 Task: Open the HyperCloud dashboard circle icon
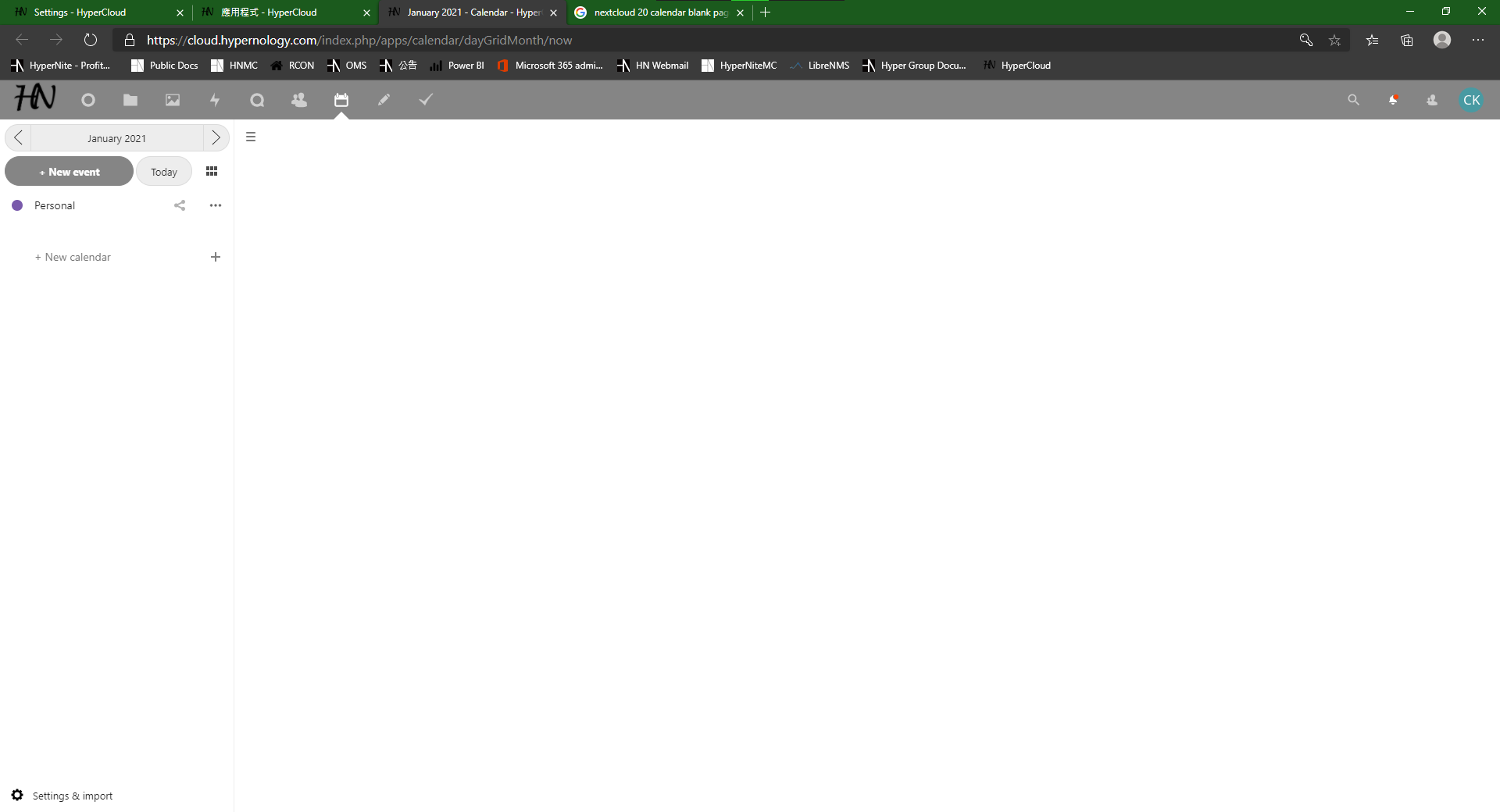[88, 100]
